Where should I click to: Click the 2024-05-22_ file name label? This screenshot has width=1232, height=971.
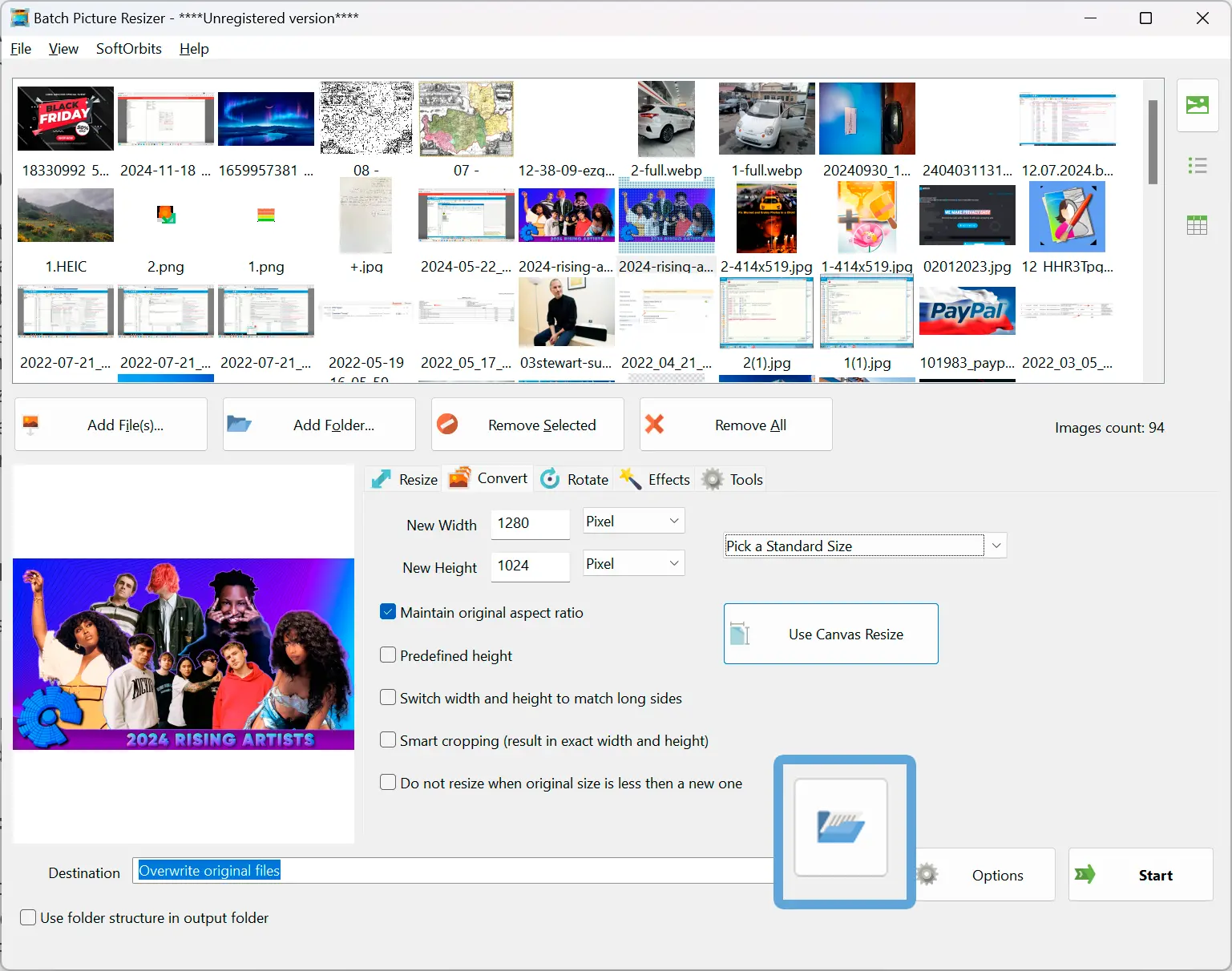pyautogui.click(x=467, y=267)
